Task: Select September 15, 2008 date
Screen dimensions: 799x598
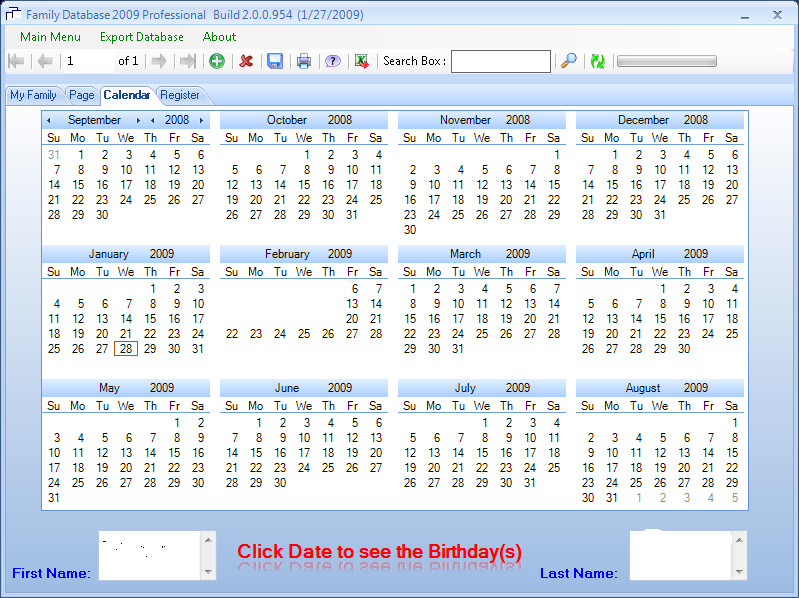Action: tap(78, 185)
